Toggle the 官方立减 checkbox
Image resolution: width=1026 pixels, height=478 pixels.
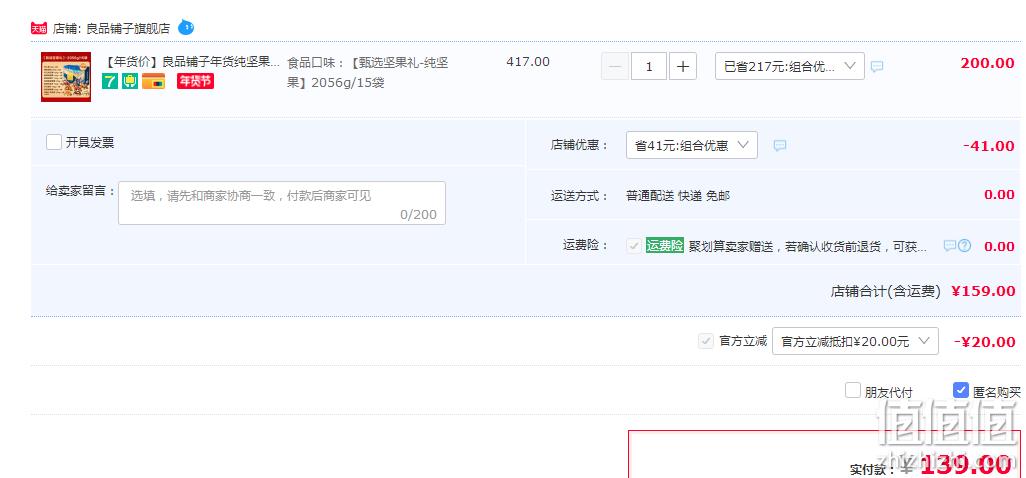click(705, 341)
